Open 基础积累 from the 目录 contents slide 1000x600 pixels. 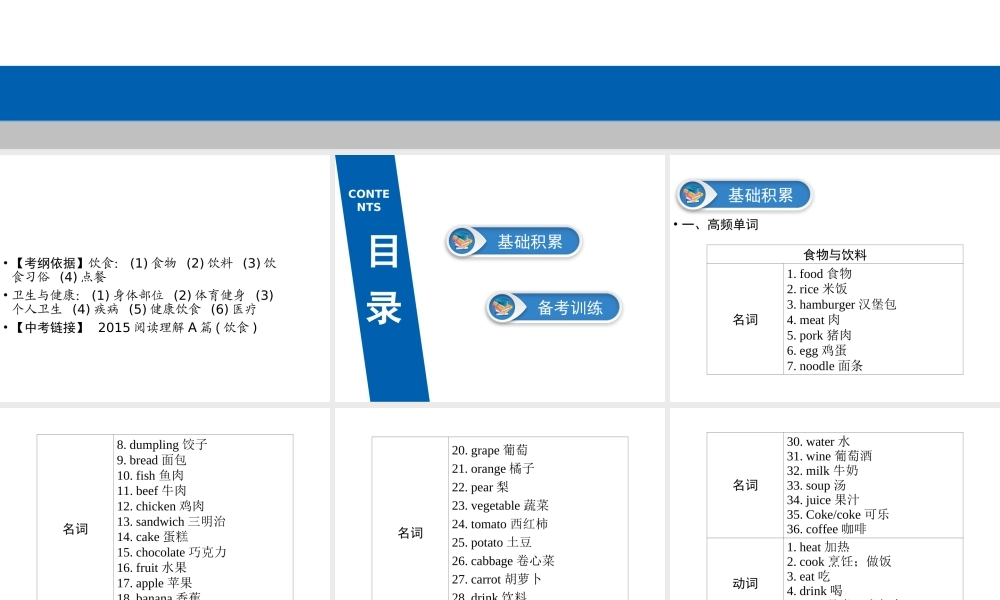[514, 242]
